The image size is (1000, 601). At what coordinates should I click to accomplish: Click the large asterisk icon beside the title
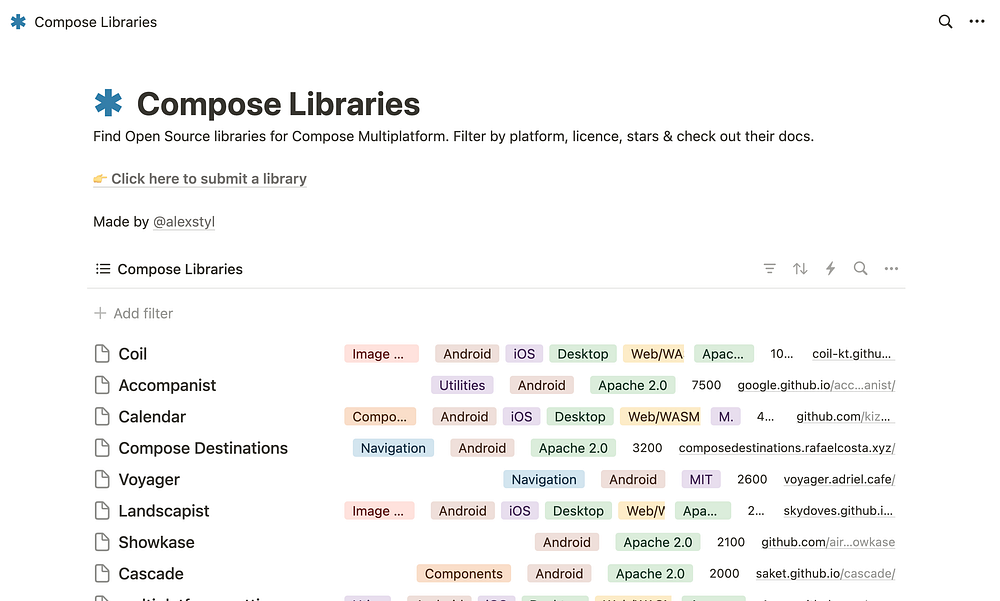pos(108,103)
